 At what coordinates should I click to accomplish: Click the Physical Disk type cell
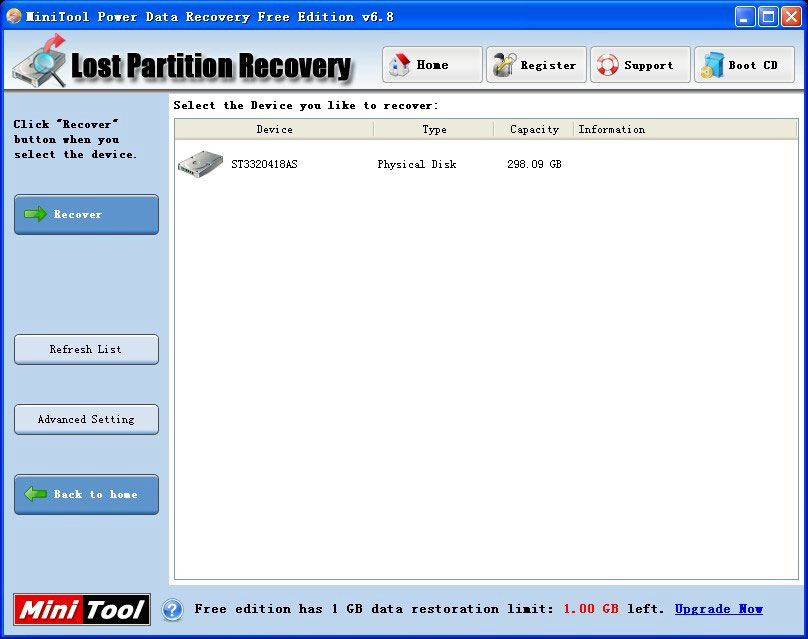(417, 164)
